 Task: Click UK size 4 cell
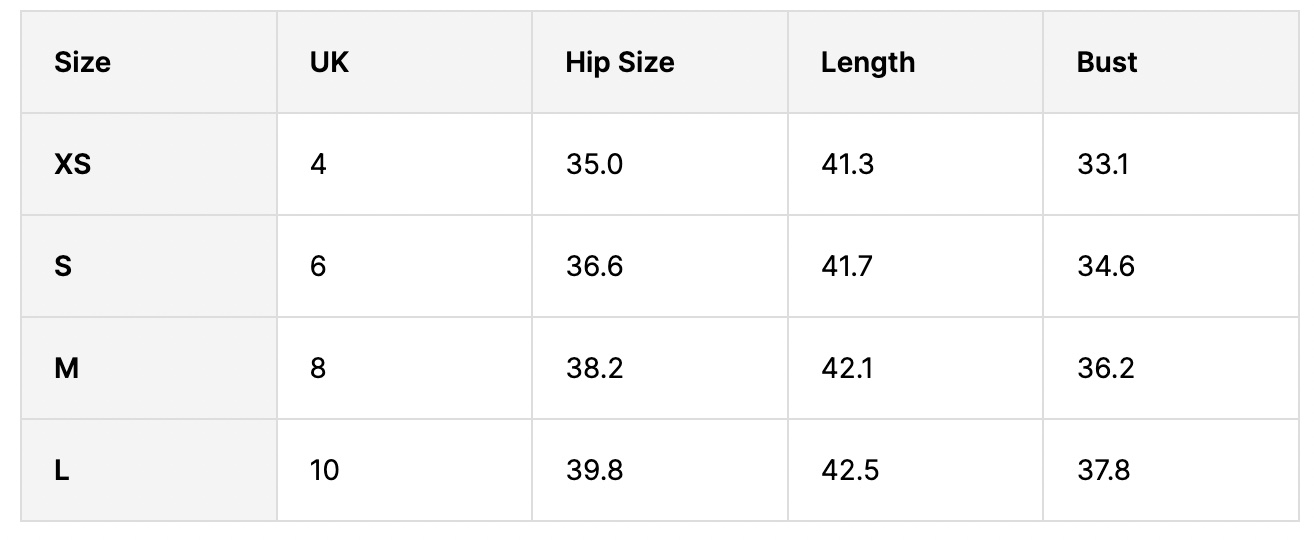(x=318, y=164)
